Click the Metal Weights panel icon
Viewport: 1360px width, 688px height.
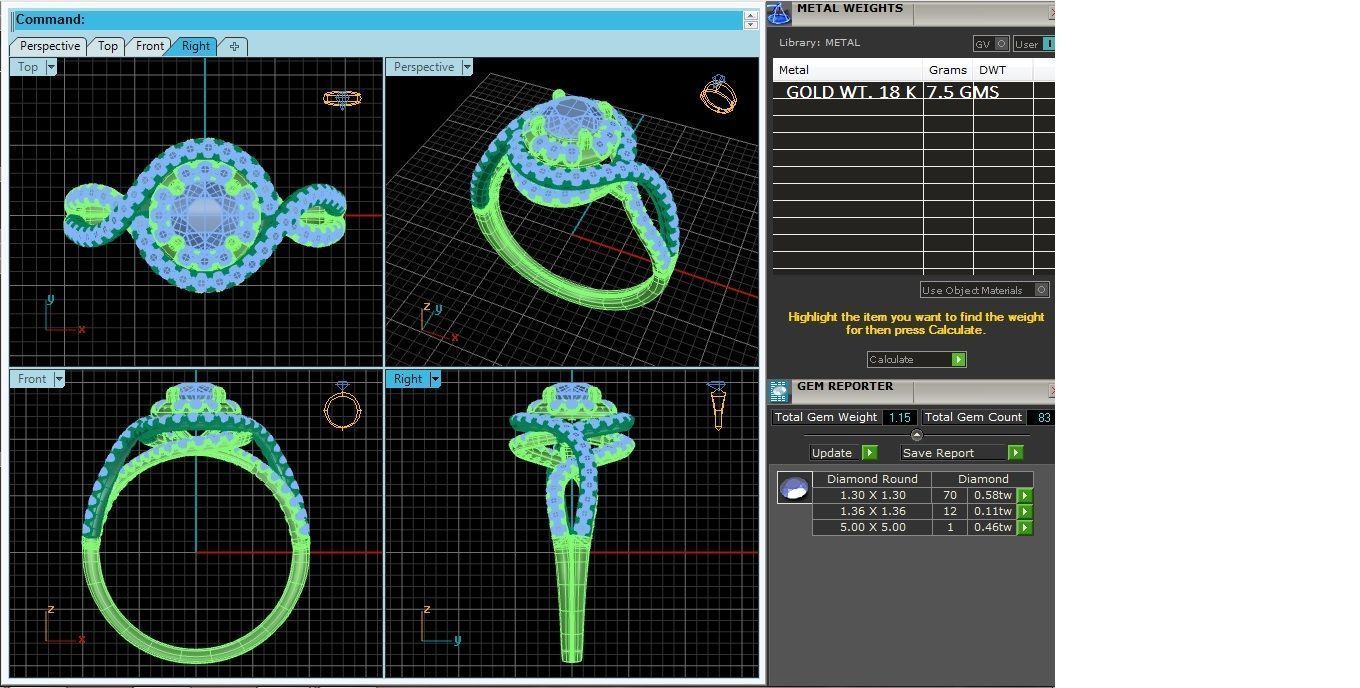779,14
